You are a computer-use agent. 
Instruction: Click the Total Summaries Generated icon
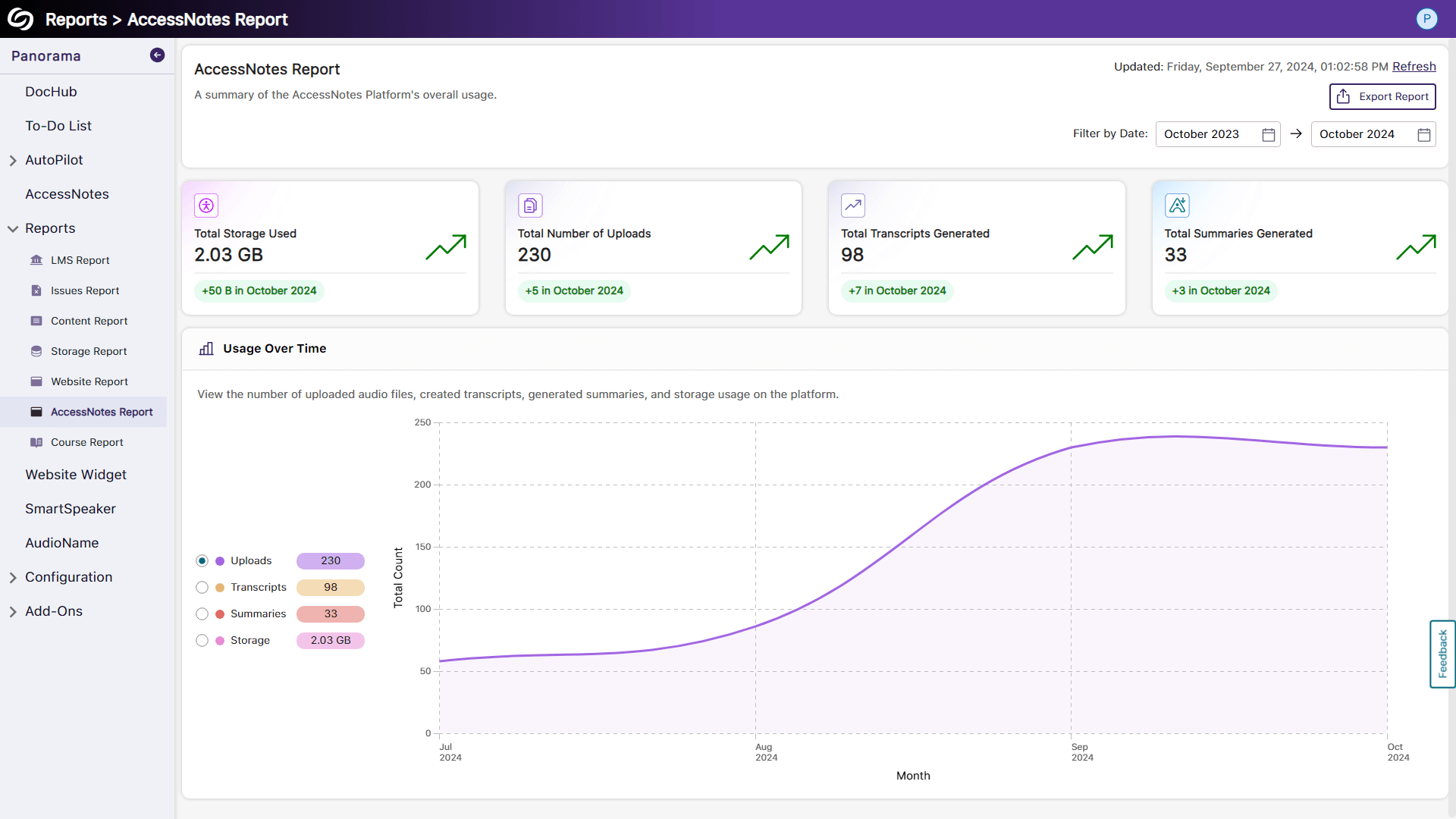point(1177,205)
